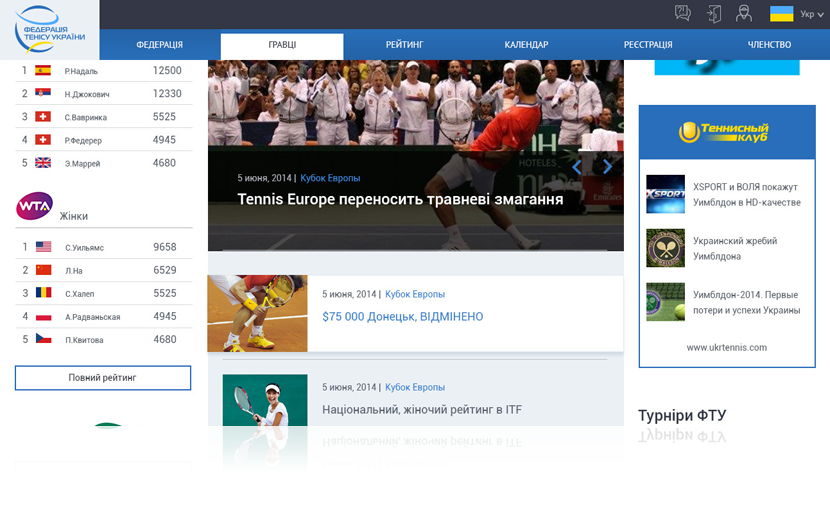Open the XSPORT channel logo thumbnail
Image resolution: width=830 pixels, height=524 pixels.
pos(665,194)
